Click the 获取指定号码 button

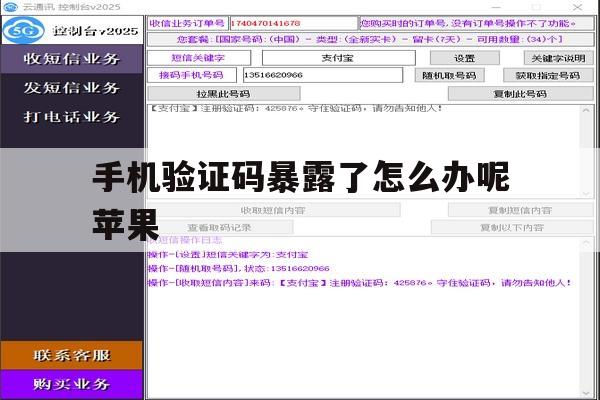tap(548, 75)
